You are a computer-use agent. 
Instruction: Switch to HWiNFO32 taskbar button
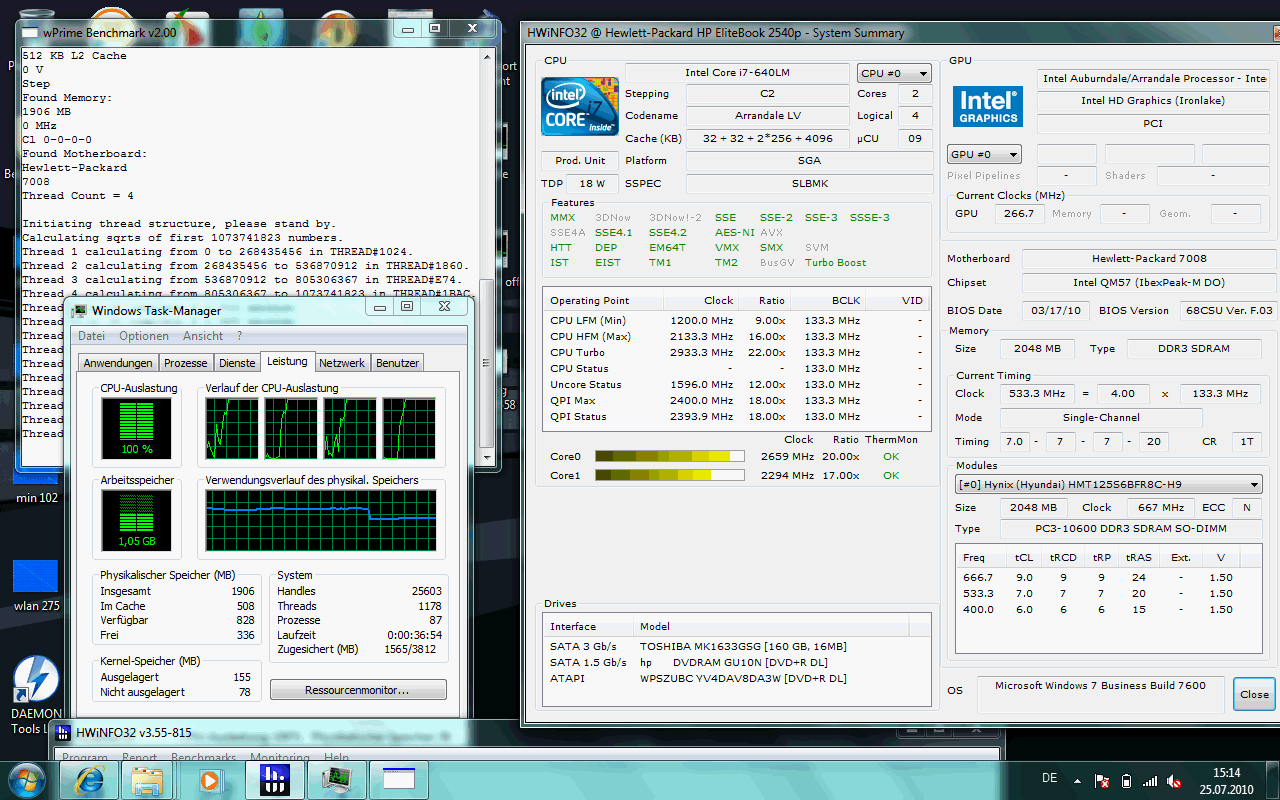274,779
